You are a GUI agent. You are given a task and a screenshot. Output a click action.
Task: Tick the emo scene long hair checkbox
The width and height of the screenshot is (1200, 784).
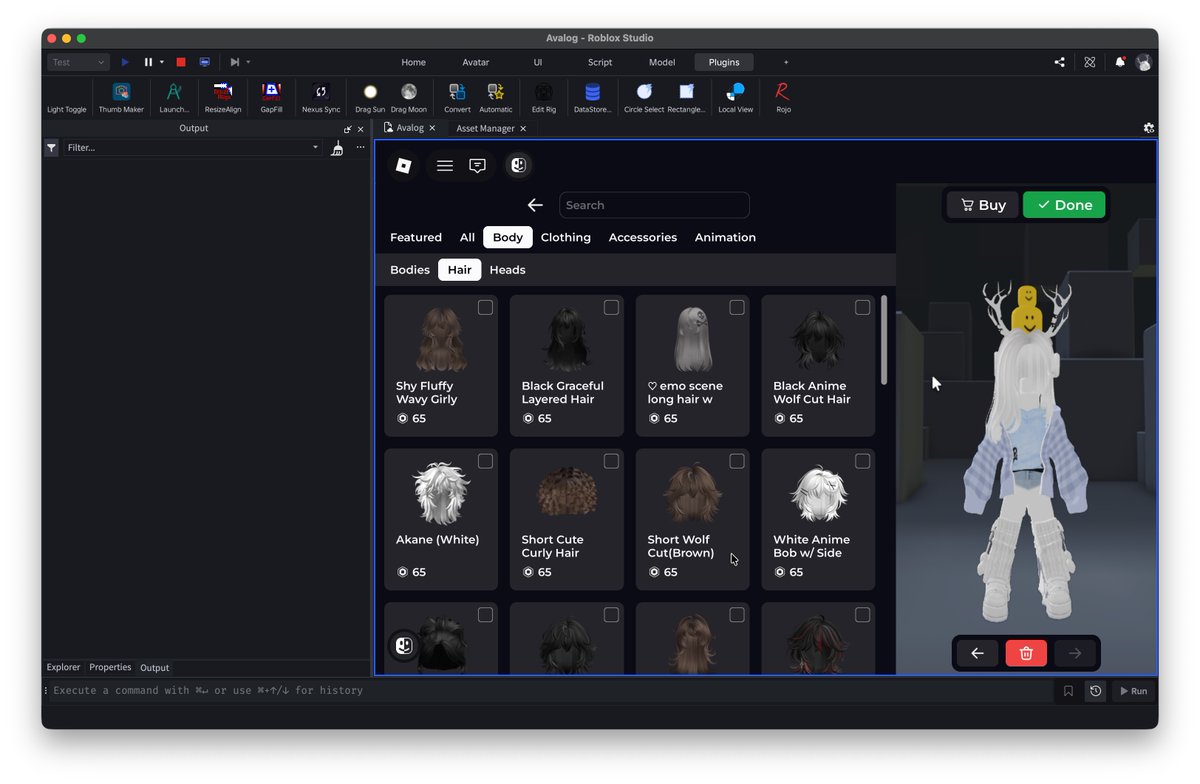point(737,307)
